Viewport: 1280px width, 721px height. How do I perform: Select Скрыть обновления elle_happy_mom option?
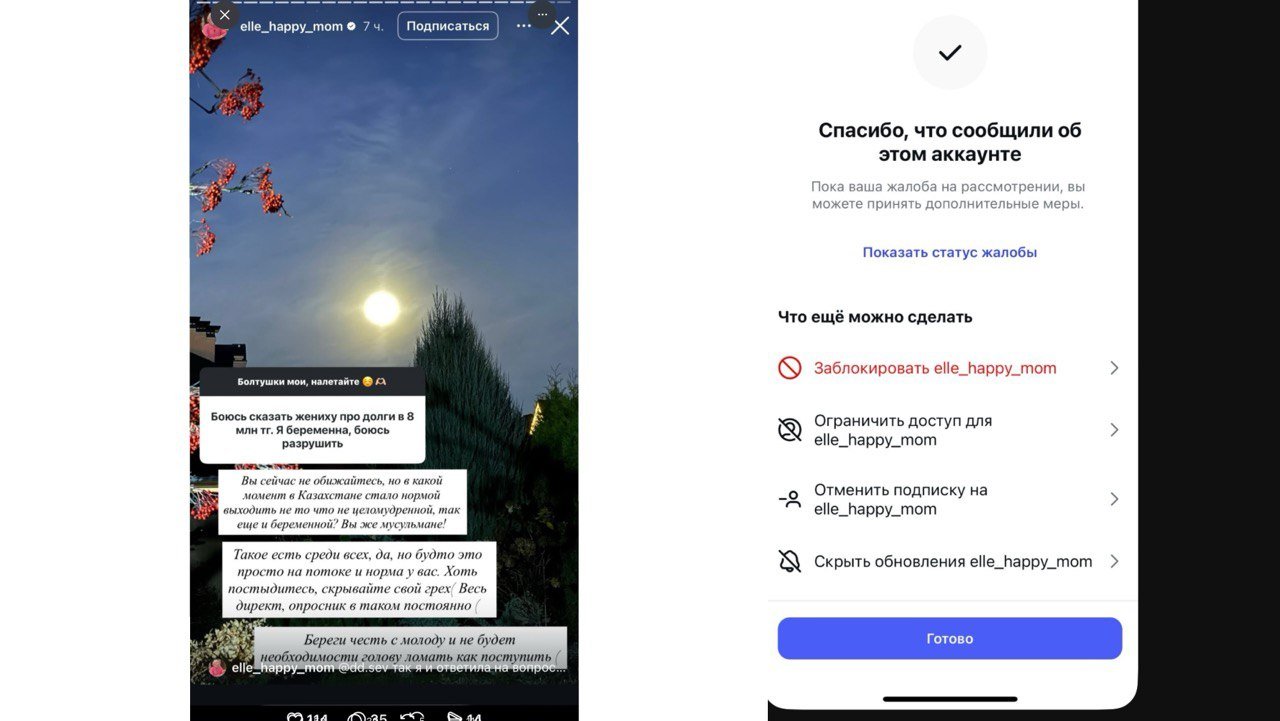pos(950,561)
